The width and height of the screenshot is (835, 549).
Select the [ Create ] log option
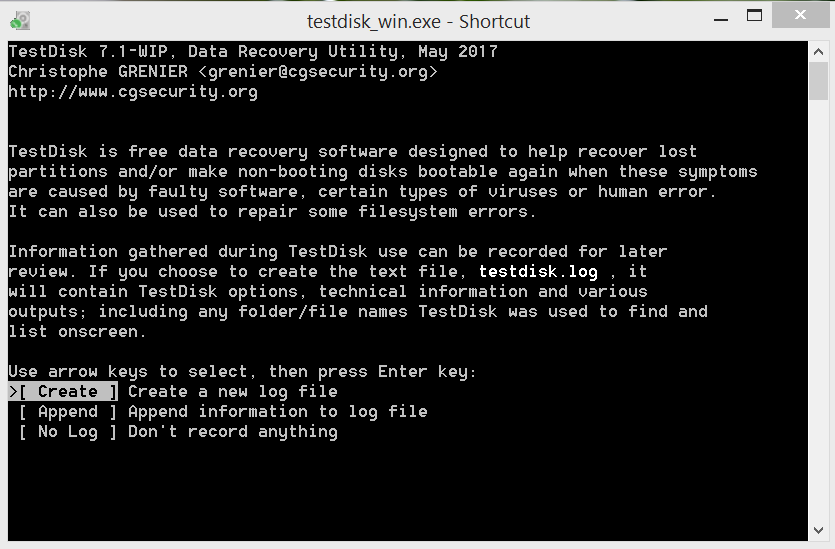tap(68, 392)
